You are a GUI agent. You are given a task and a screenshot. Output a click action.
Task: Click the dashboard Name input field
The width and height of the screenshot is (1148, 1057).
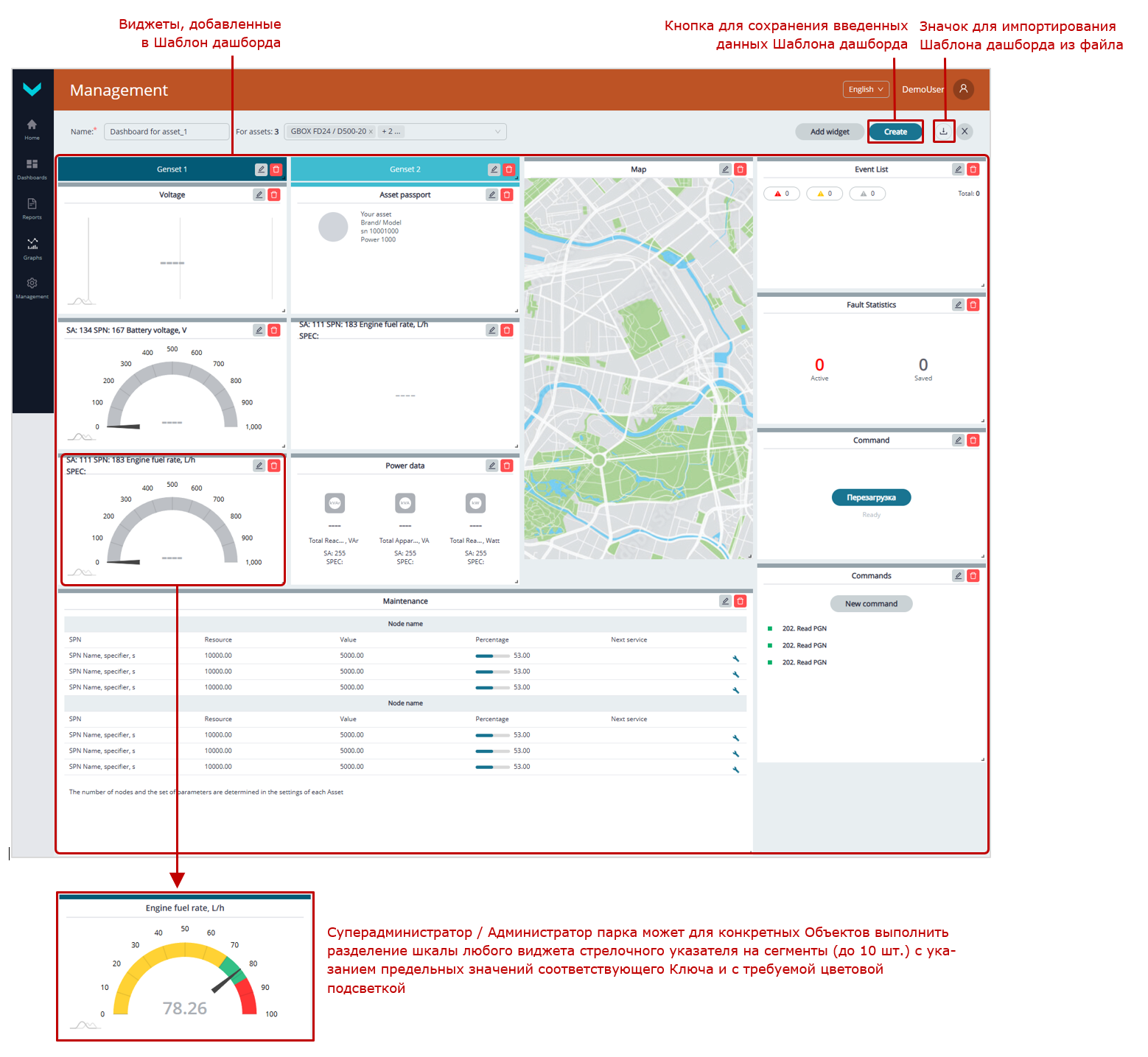pyautogui.click(x=167, y=132)
